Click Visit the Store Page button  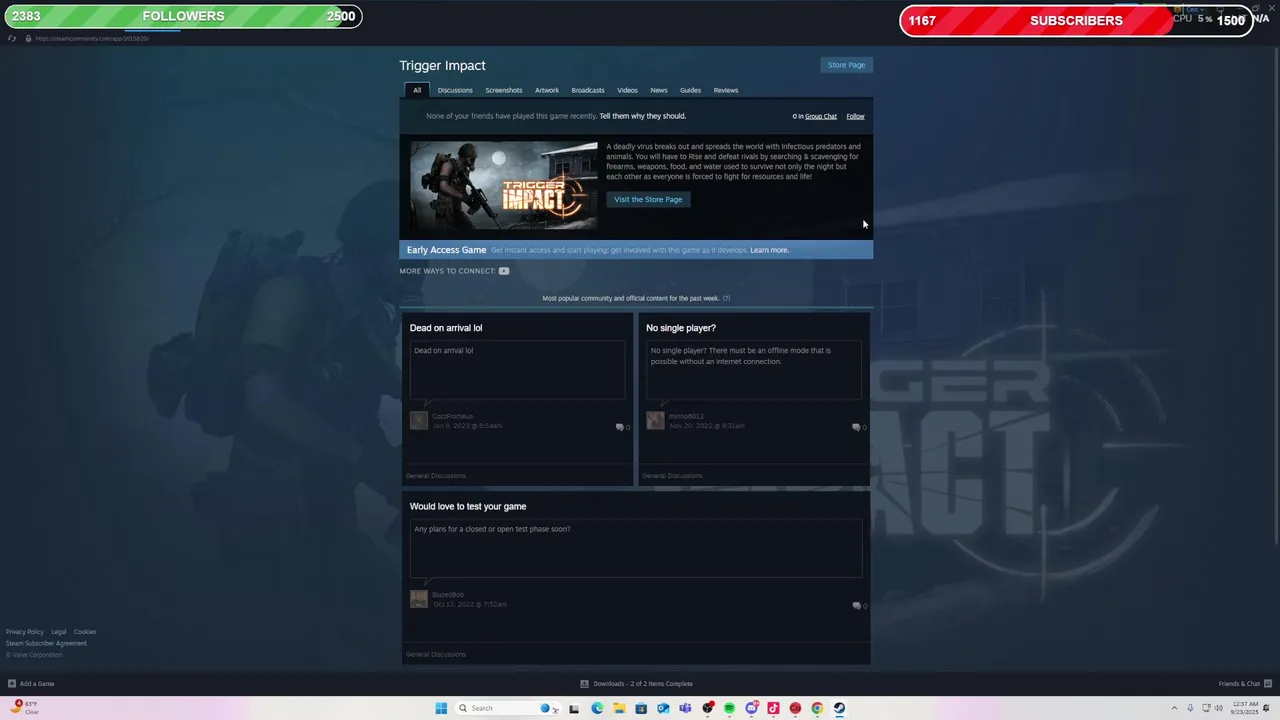point(648,199)
